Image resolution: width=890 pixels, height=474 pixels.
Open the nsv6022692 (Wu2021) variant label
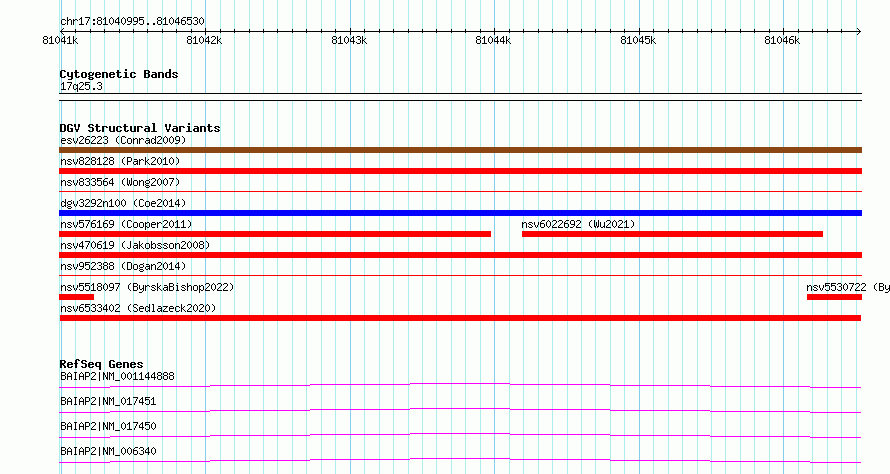[x=578, y=224]
